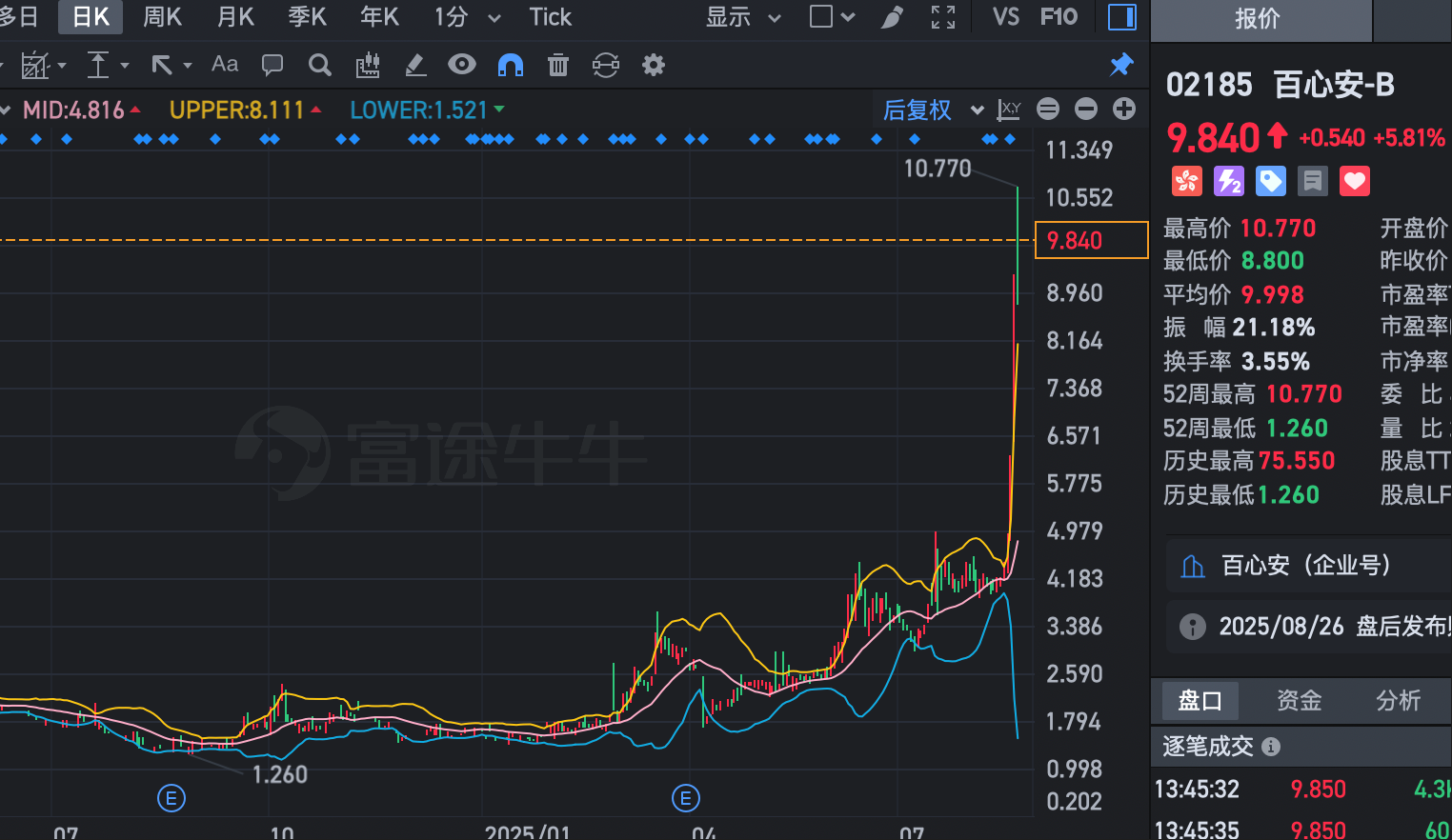The image size is (1452, 840).
Task: Expand measure tool dropdown arrow
Action: [x=124, y=66]
